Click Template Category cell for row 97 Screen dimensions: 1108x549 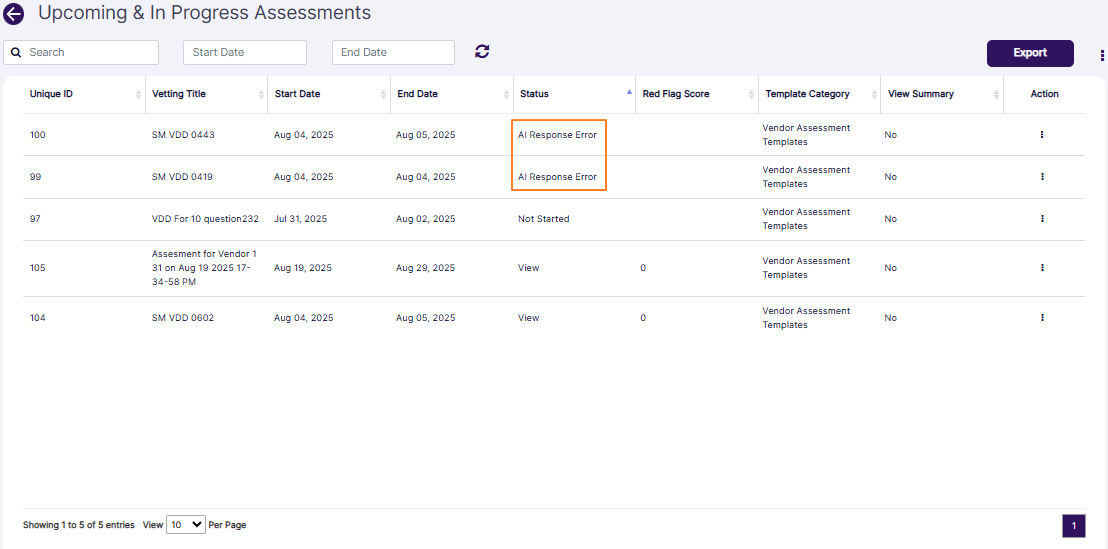coord(806,219)
